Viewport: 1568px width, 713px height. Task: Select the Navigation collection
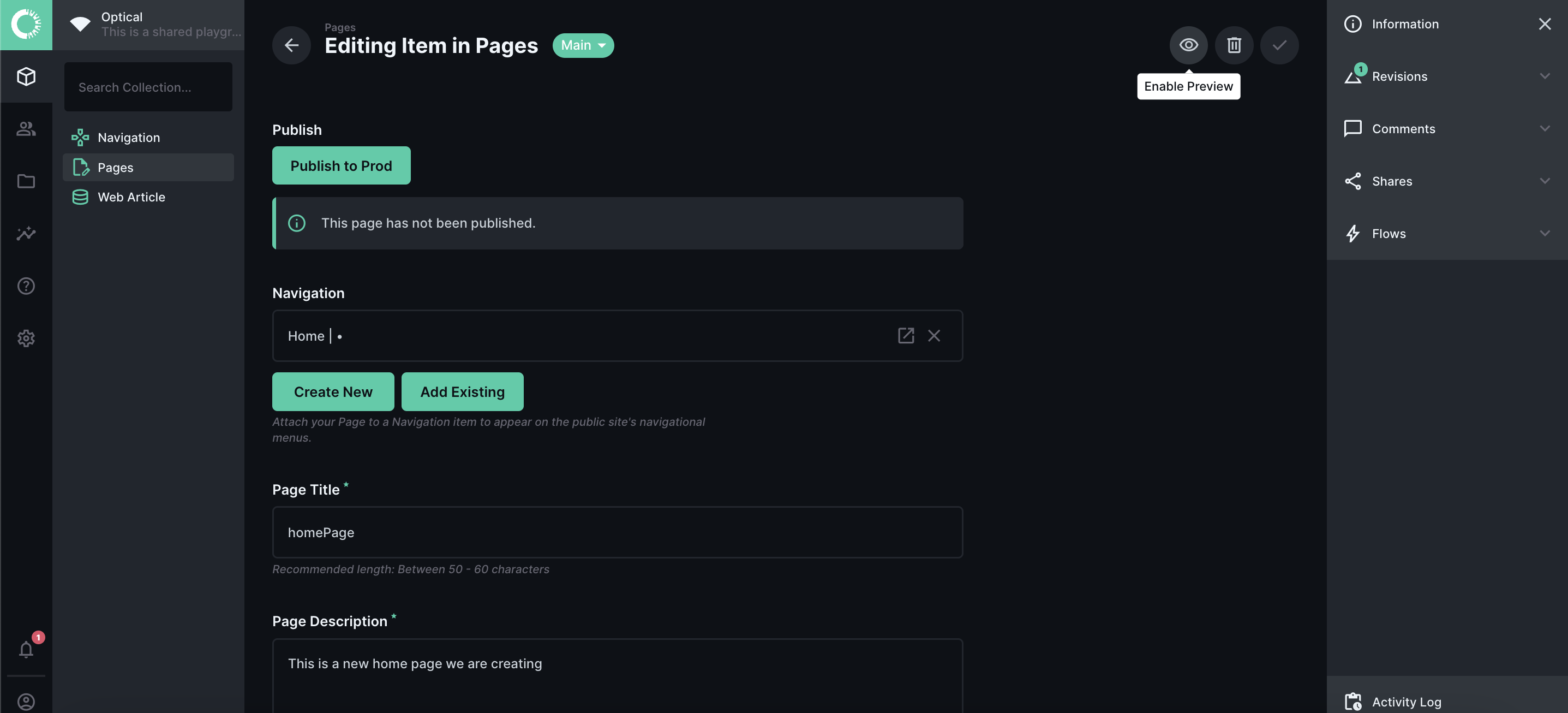[x=128, y=138]
